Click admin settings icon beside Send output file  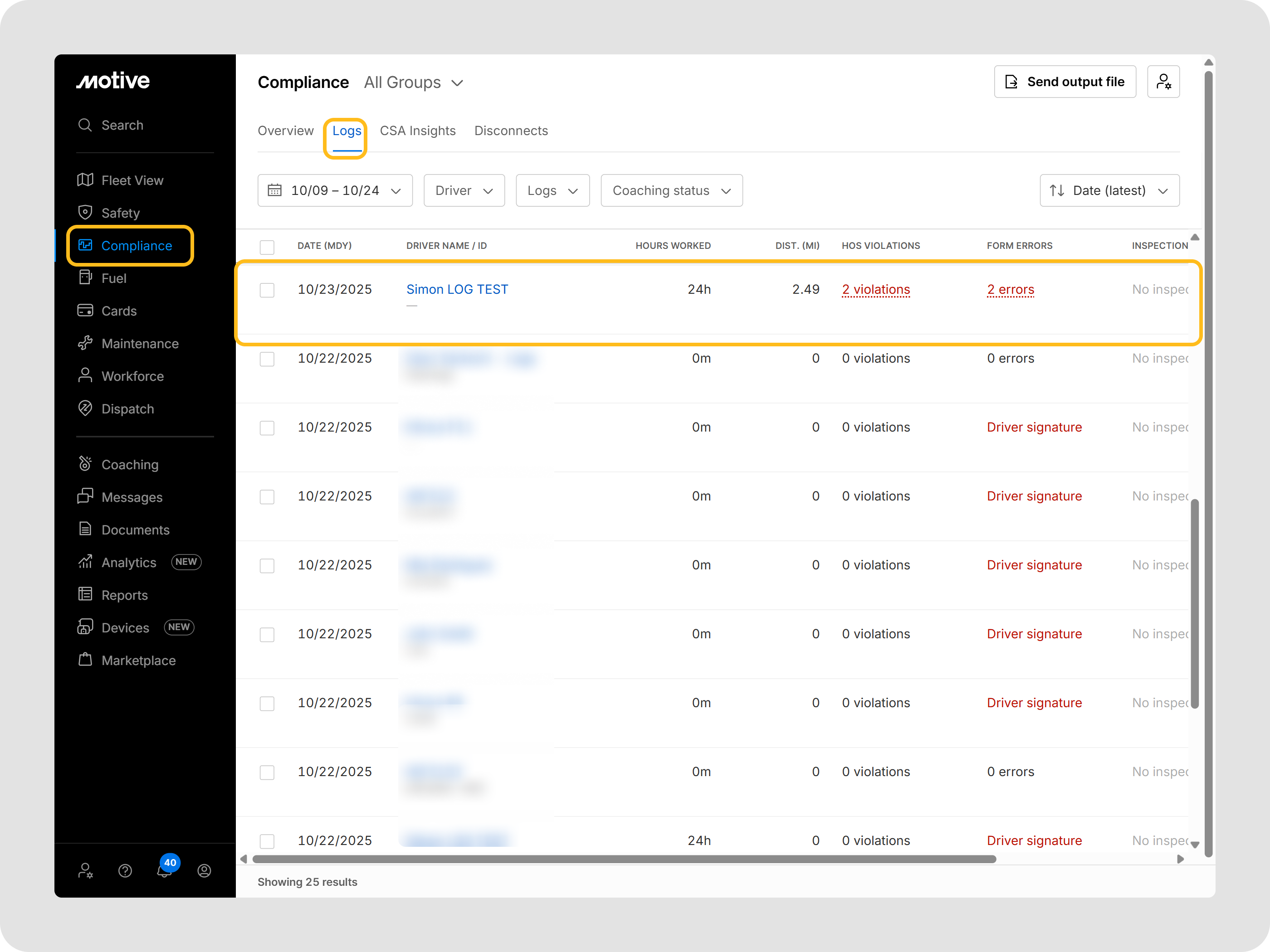point(1163,82)
